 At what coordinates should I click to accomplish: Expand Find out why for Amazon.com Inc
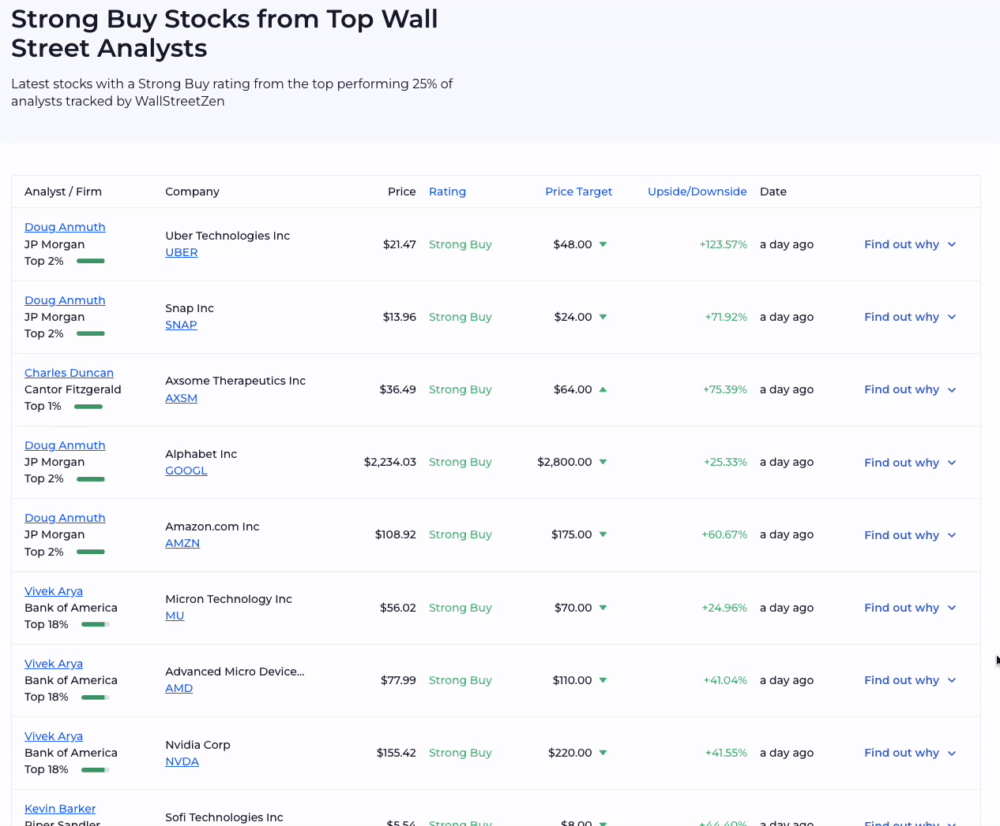(910, 535)
